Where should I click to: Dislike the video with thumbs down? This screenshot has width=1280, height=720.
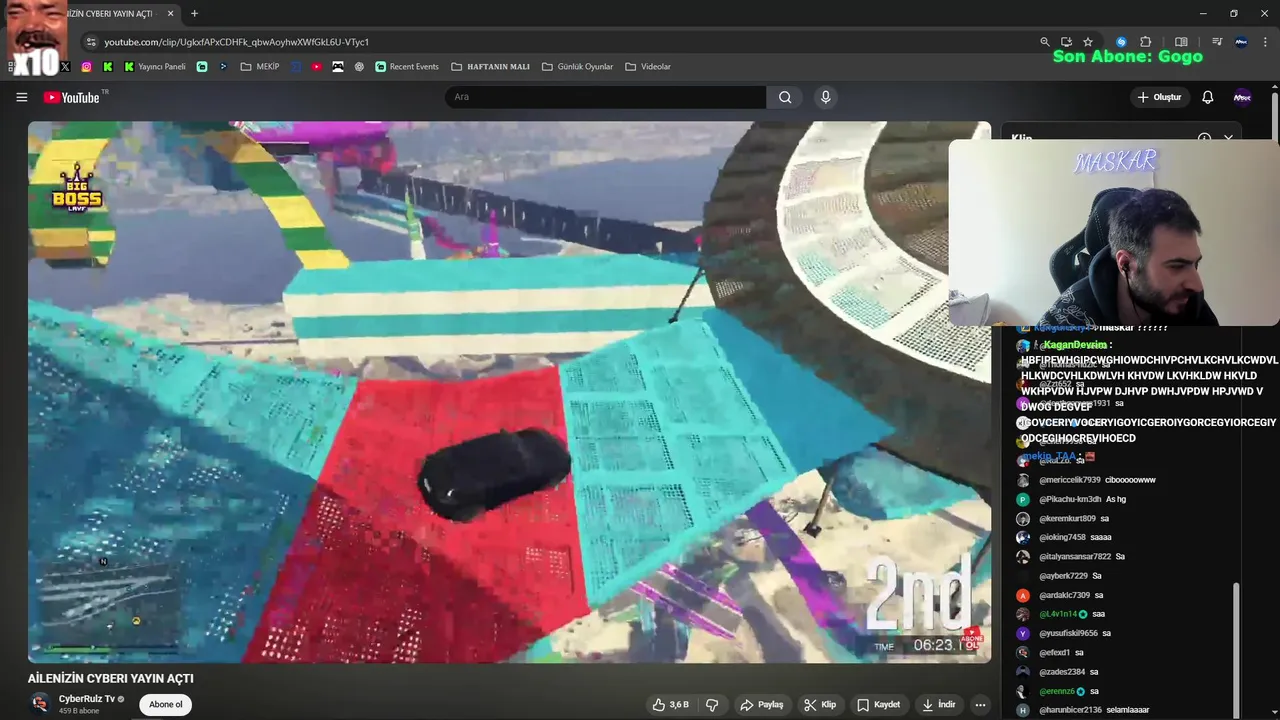click(712, 705)
